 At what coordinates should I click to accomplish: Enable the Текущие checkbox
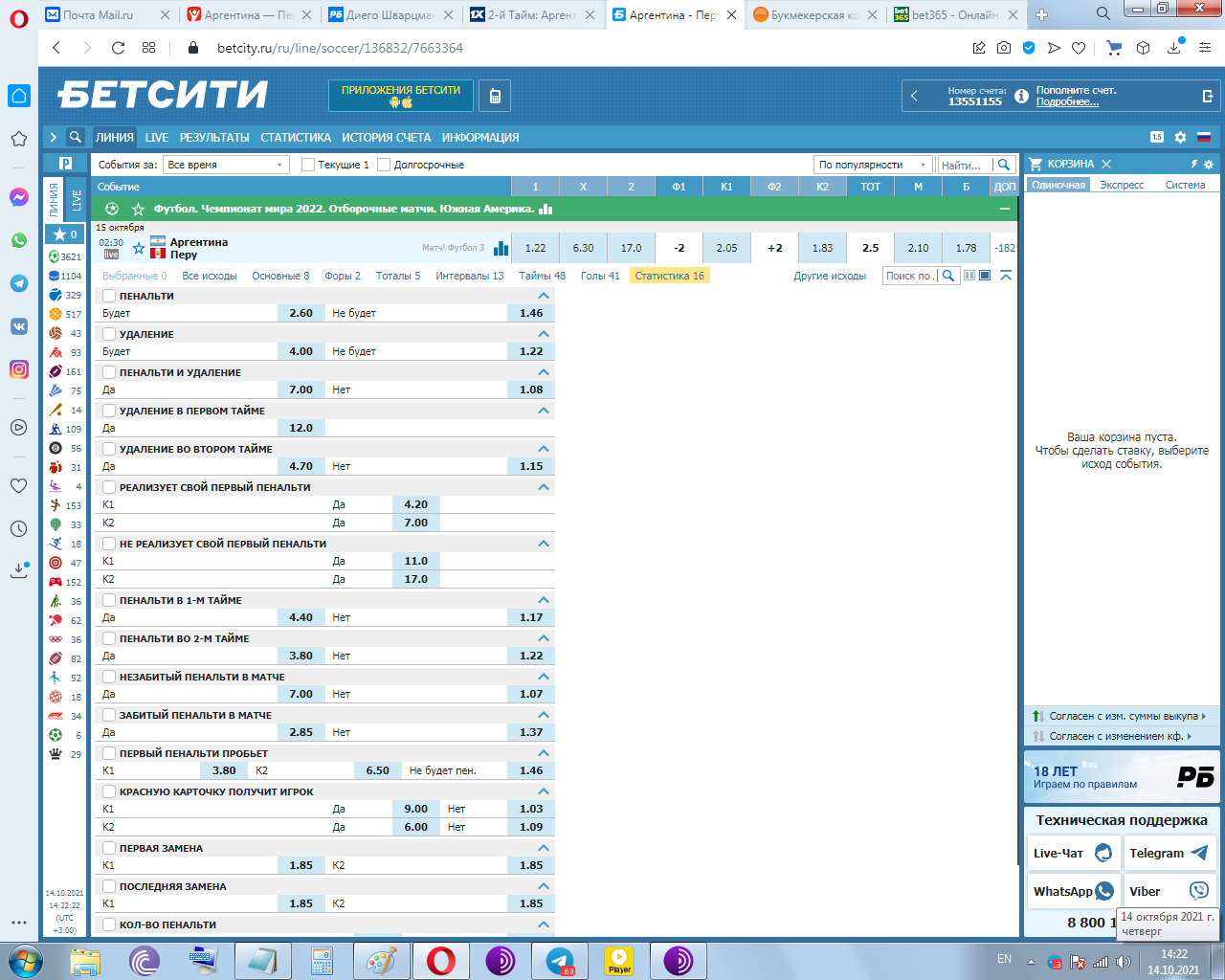point(308,165)
